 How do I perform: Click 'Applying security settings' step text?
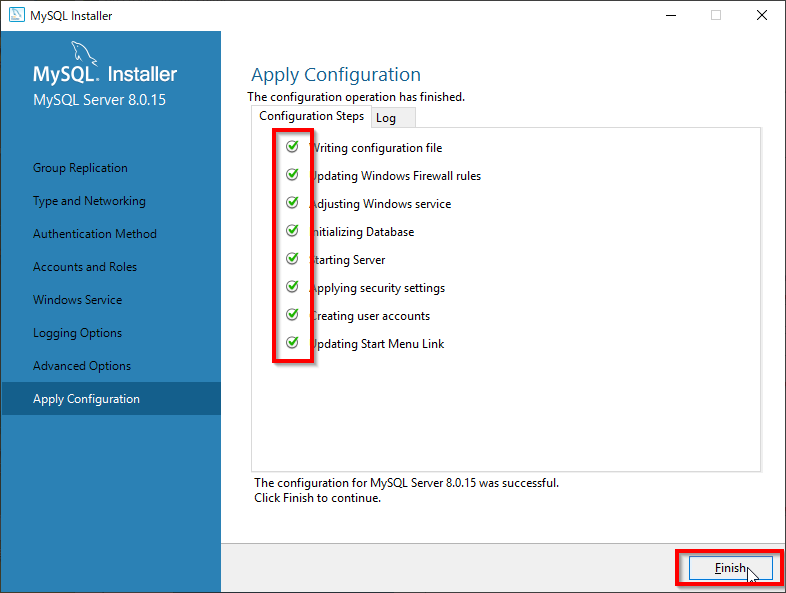(x=378, y=288)
